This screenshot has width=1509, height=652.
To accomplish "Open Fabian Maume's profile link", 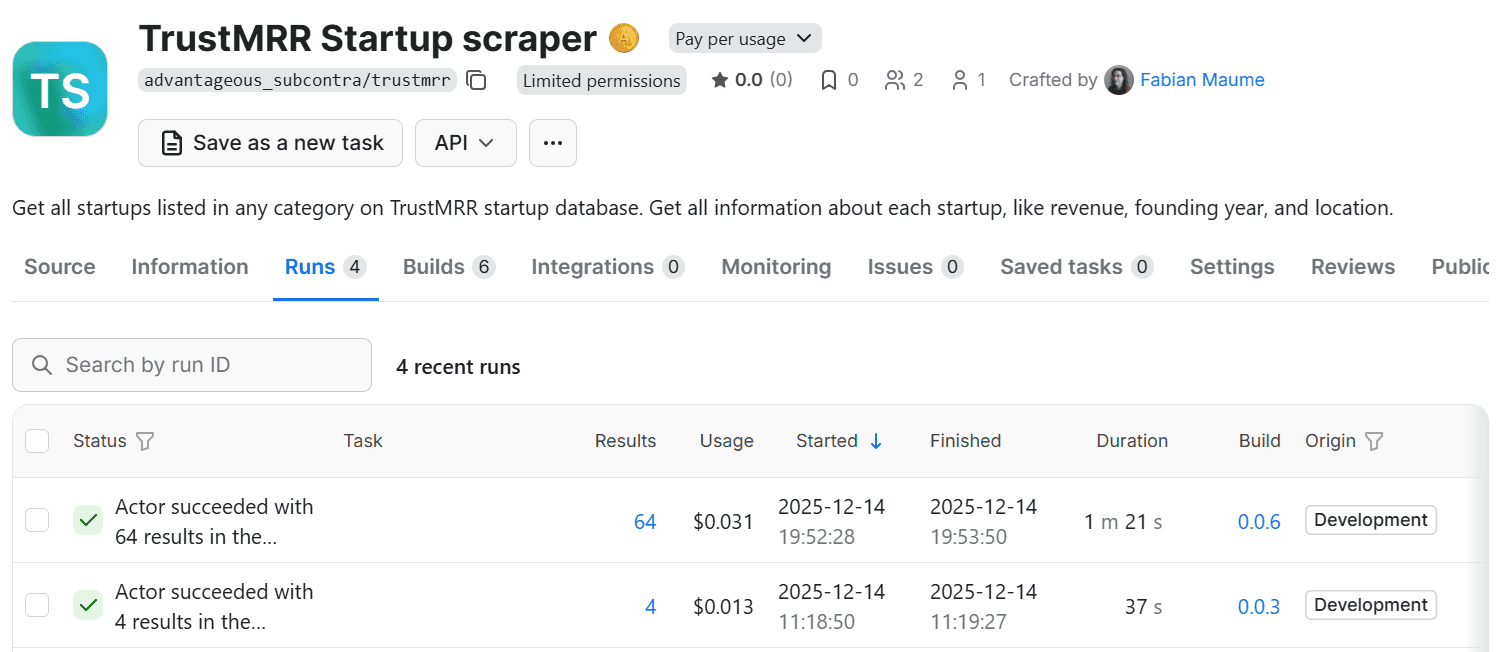I will tap(1202, 80).
